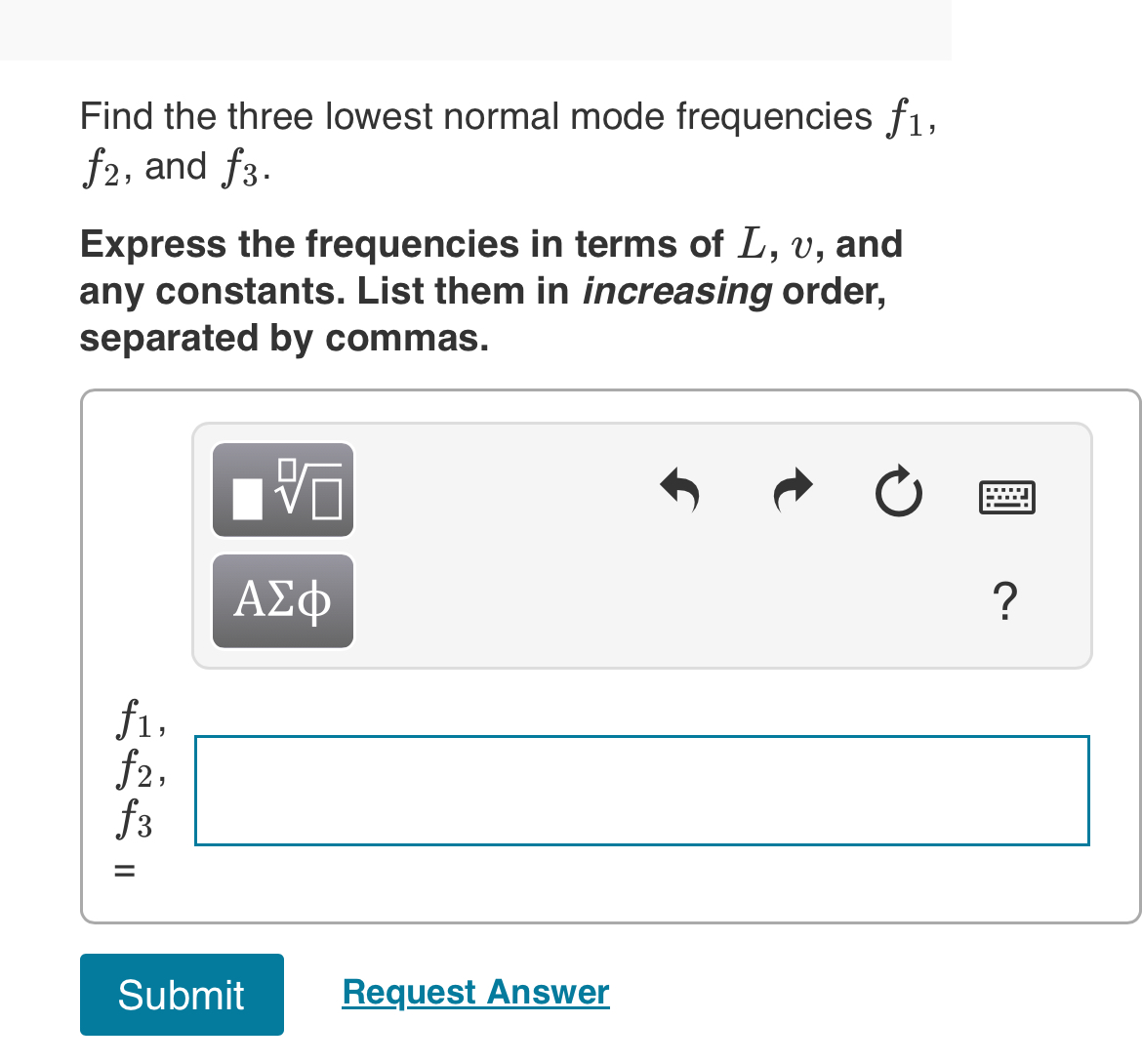Activate the redo arrow in the toolbar
Viewport: 1142px width, 1064px height.
click(x=792, y=491)
